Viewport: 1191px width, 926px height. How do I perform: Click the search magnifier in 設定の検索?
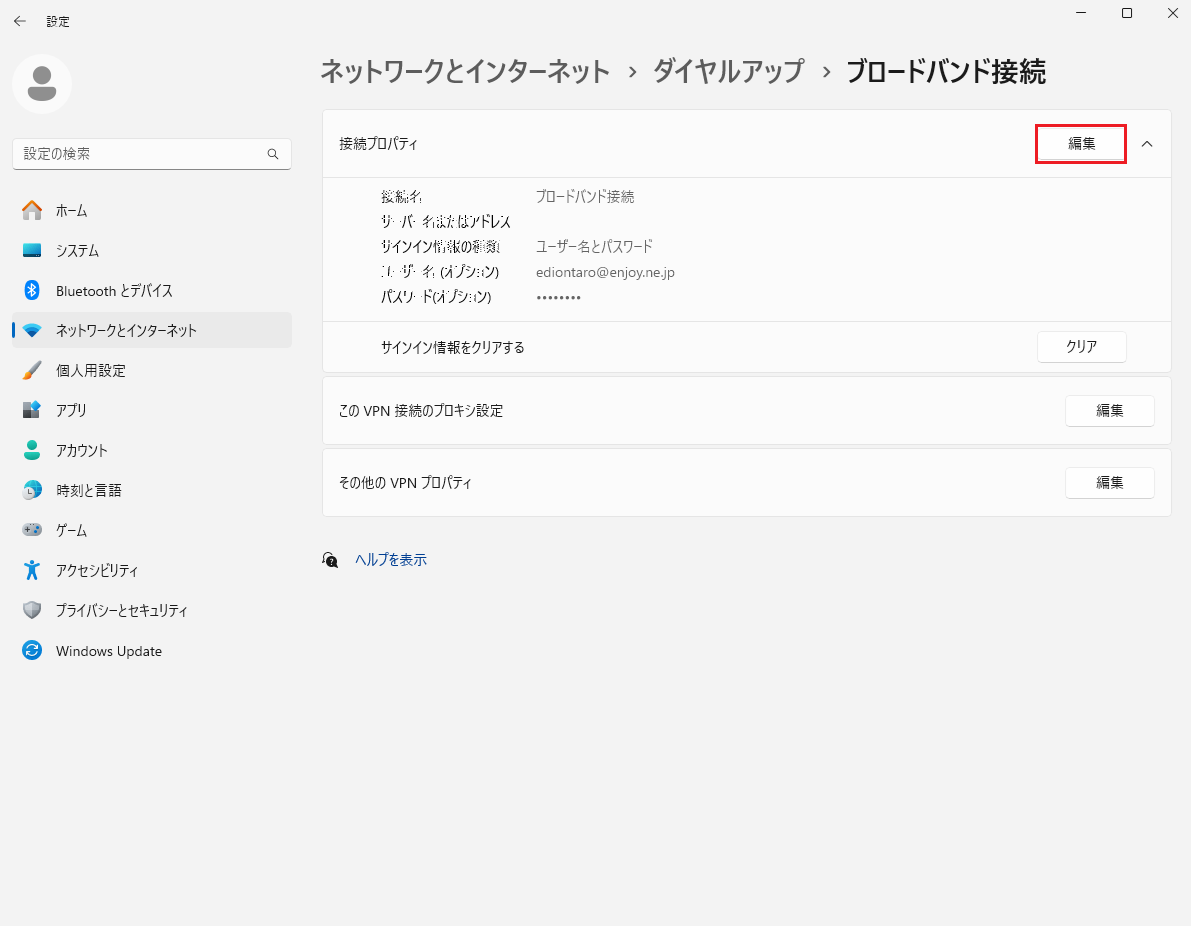[272, 154]
